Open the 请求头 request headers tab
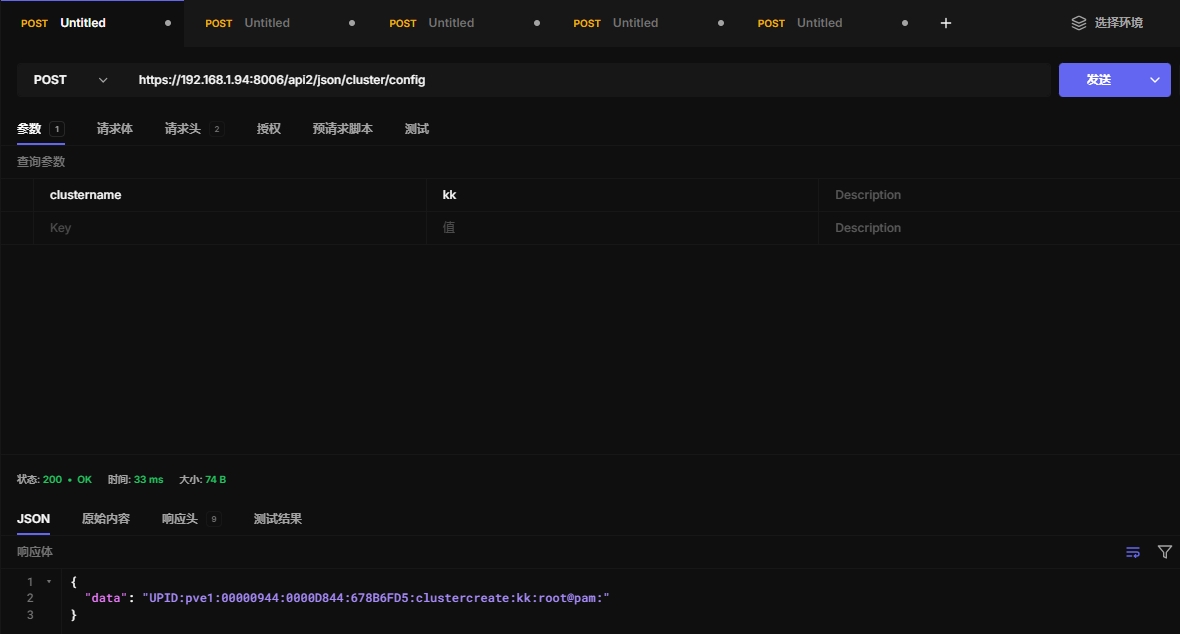The width and height of the screenshot is (1180, 634). coord(183,129)
